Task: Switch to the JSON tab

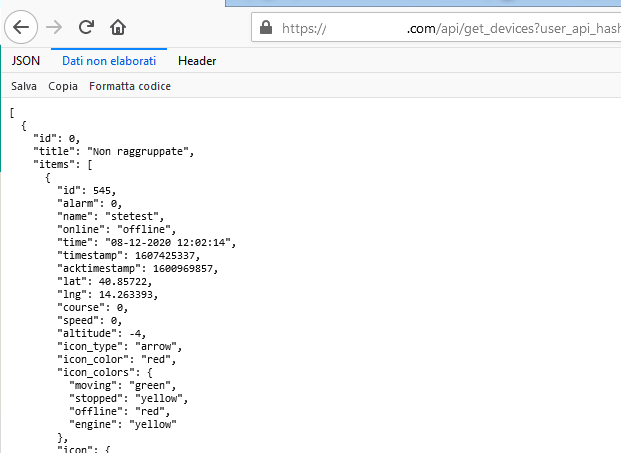Action: (25, 61)
